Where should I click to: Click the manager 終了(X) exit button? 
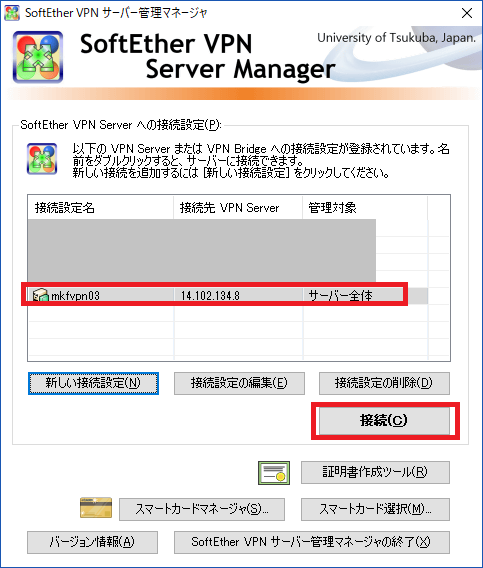click(x=312, y=542)
